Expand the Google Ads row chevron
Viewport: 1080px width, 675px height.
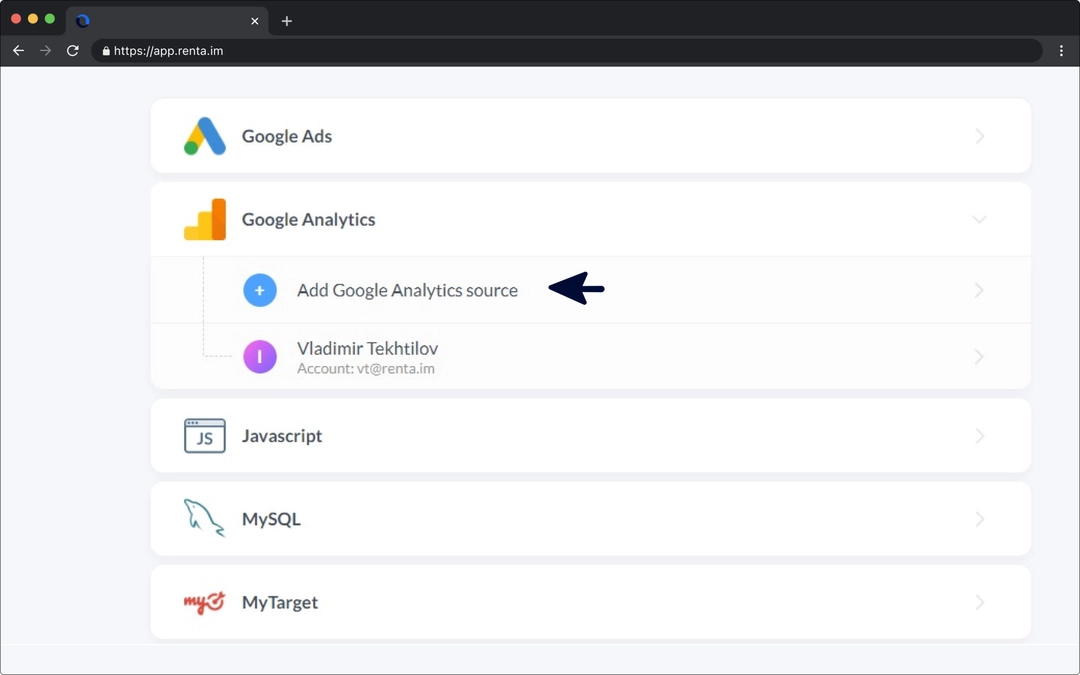(x=979, y=136)
